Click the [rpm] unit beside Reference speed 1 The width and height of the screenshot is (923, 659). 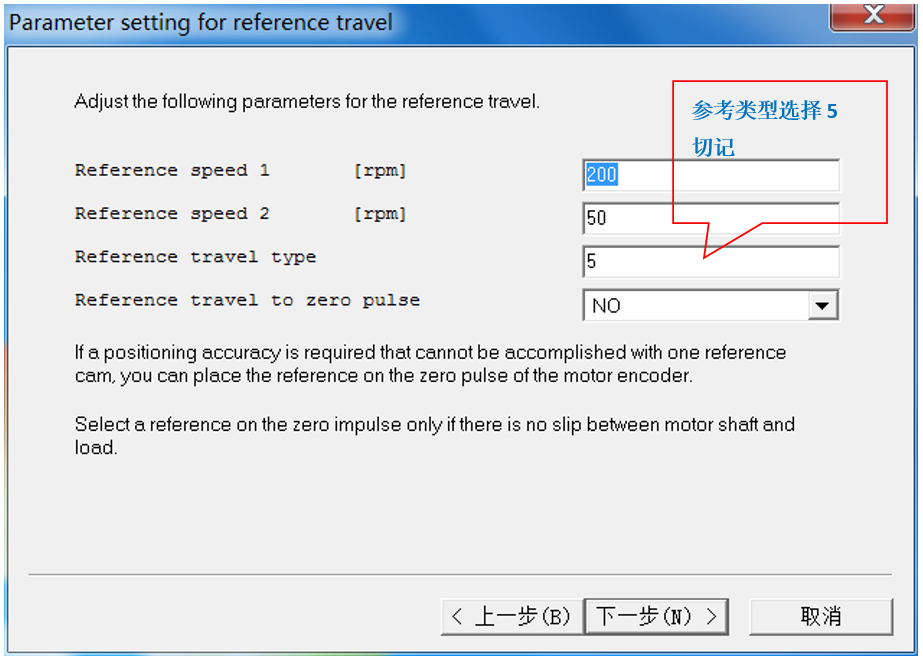point(380,171)
